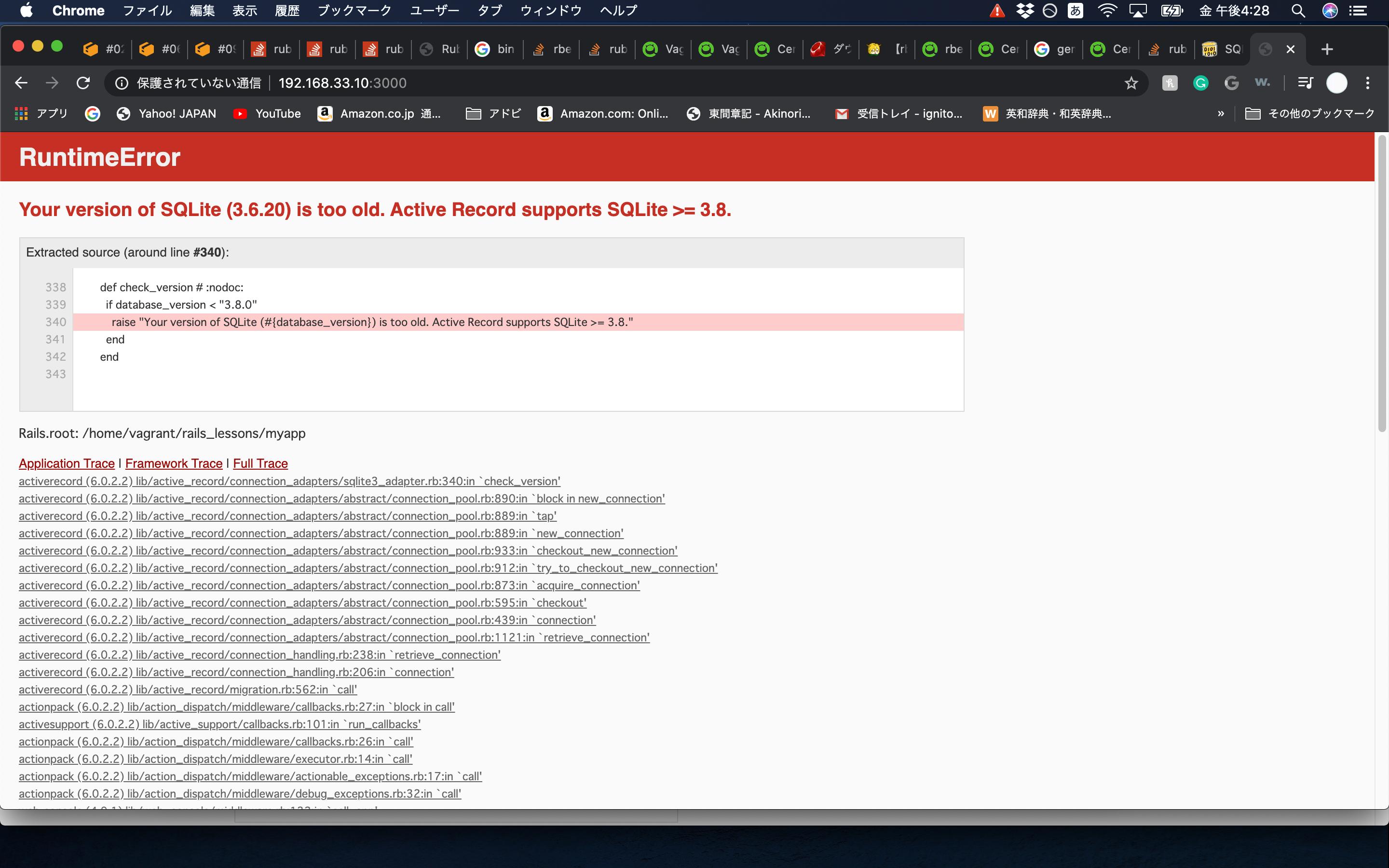Screen dimensions: 1389x868
Task: Open the Full Trace link
Action: tap(259, 463)
